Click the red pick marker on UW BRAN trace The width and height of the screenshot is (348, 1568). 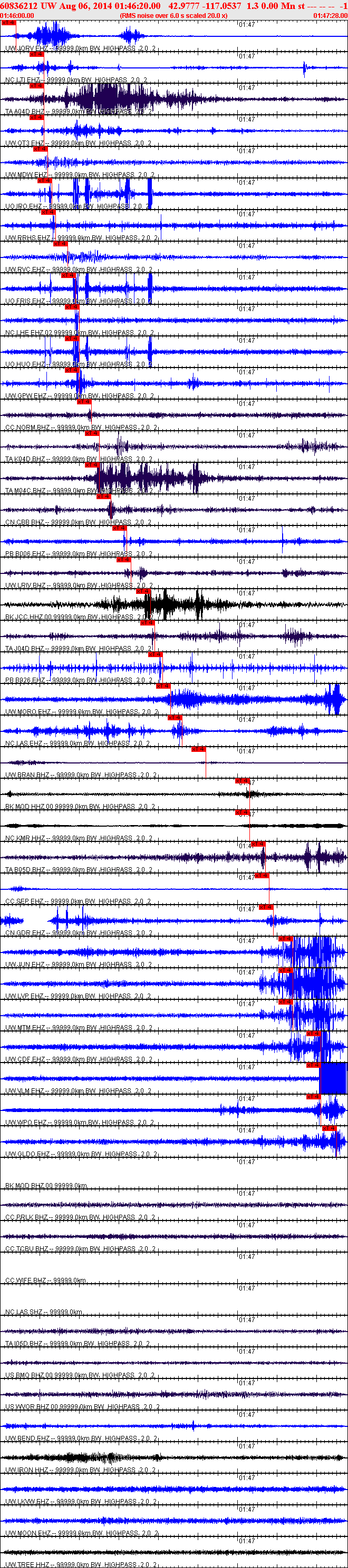[x=199, y=749]
